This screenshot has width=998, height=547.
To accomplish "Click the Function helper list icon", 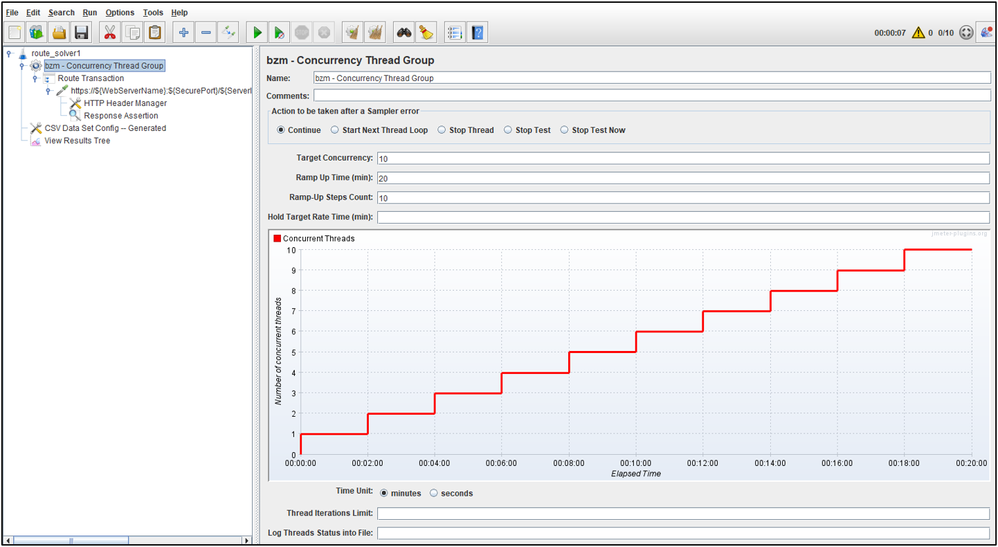I will pyautogui.click(x=454, y=33).
